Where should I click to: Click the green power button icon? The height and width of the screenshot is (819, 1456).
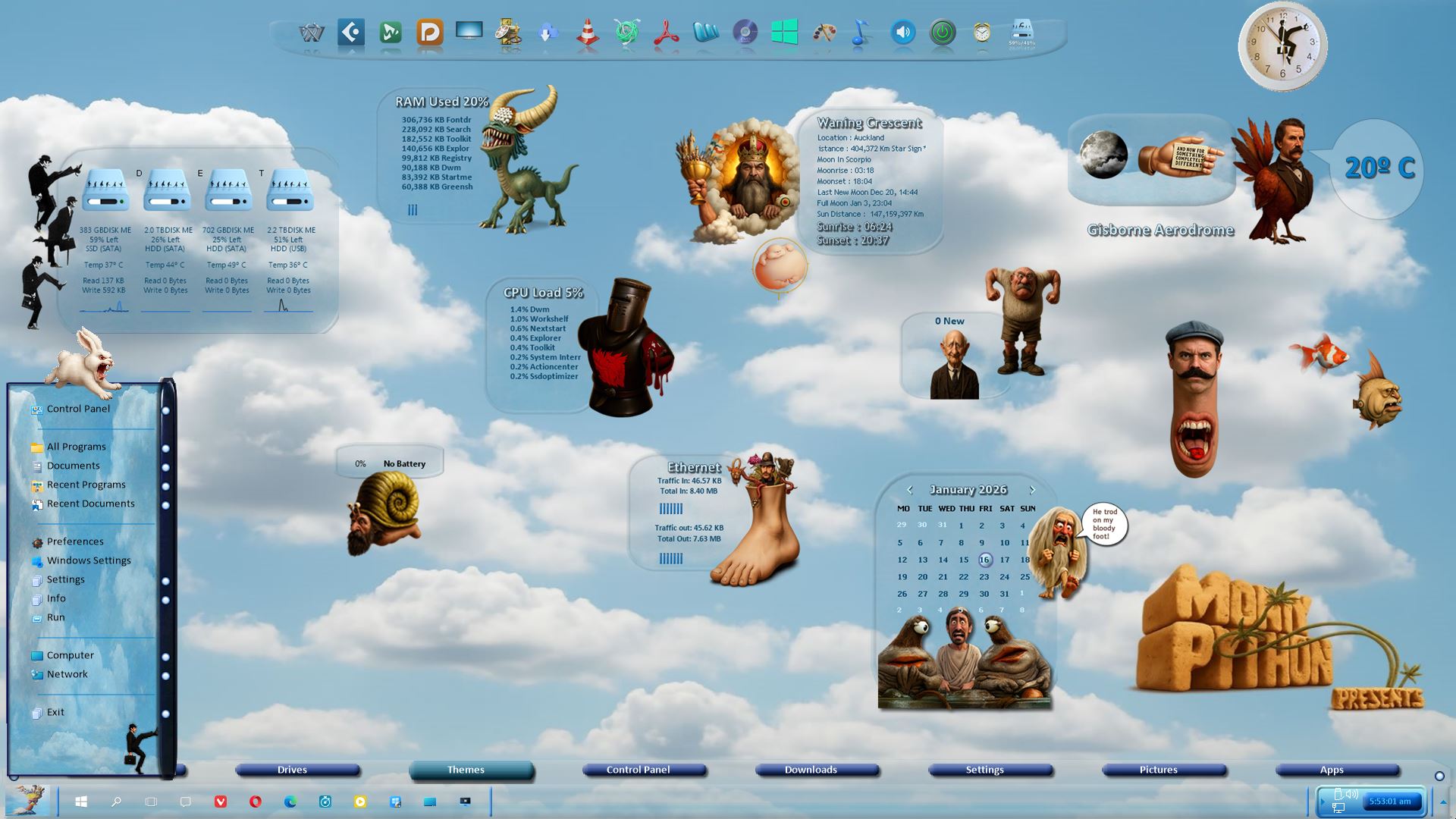pos(942,33)
